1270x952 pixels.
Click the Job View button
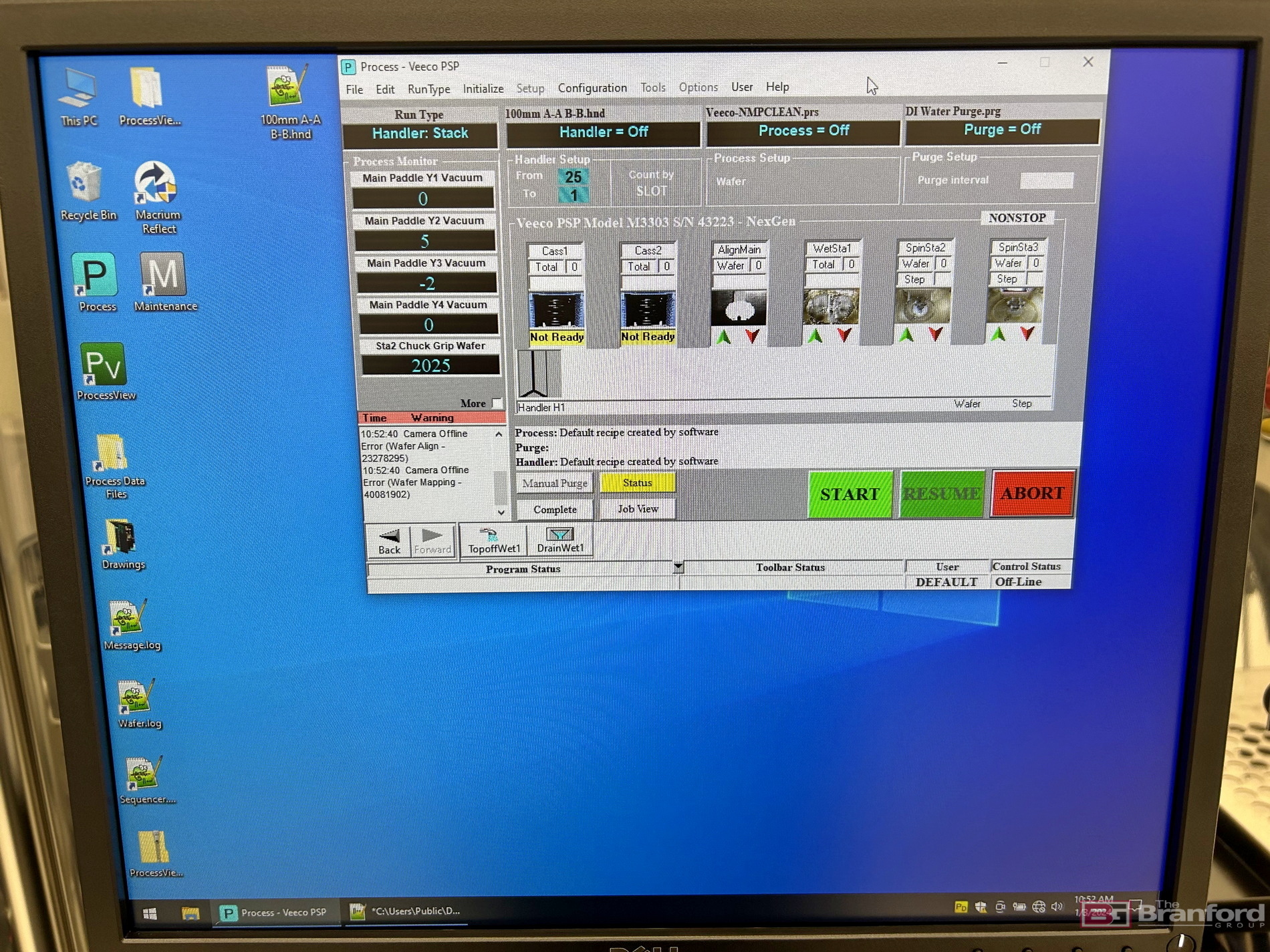(x=638, y=508)
